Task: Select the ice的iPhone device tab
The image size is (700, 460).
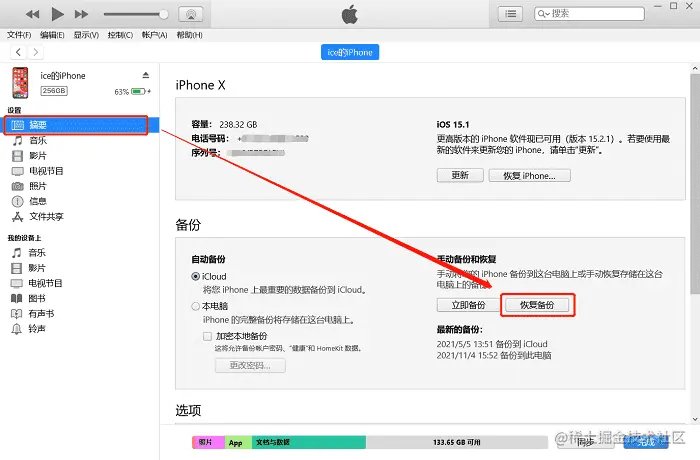Action: pos(350,52)
